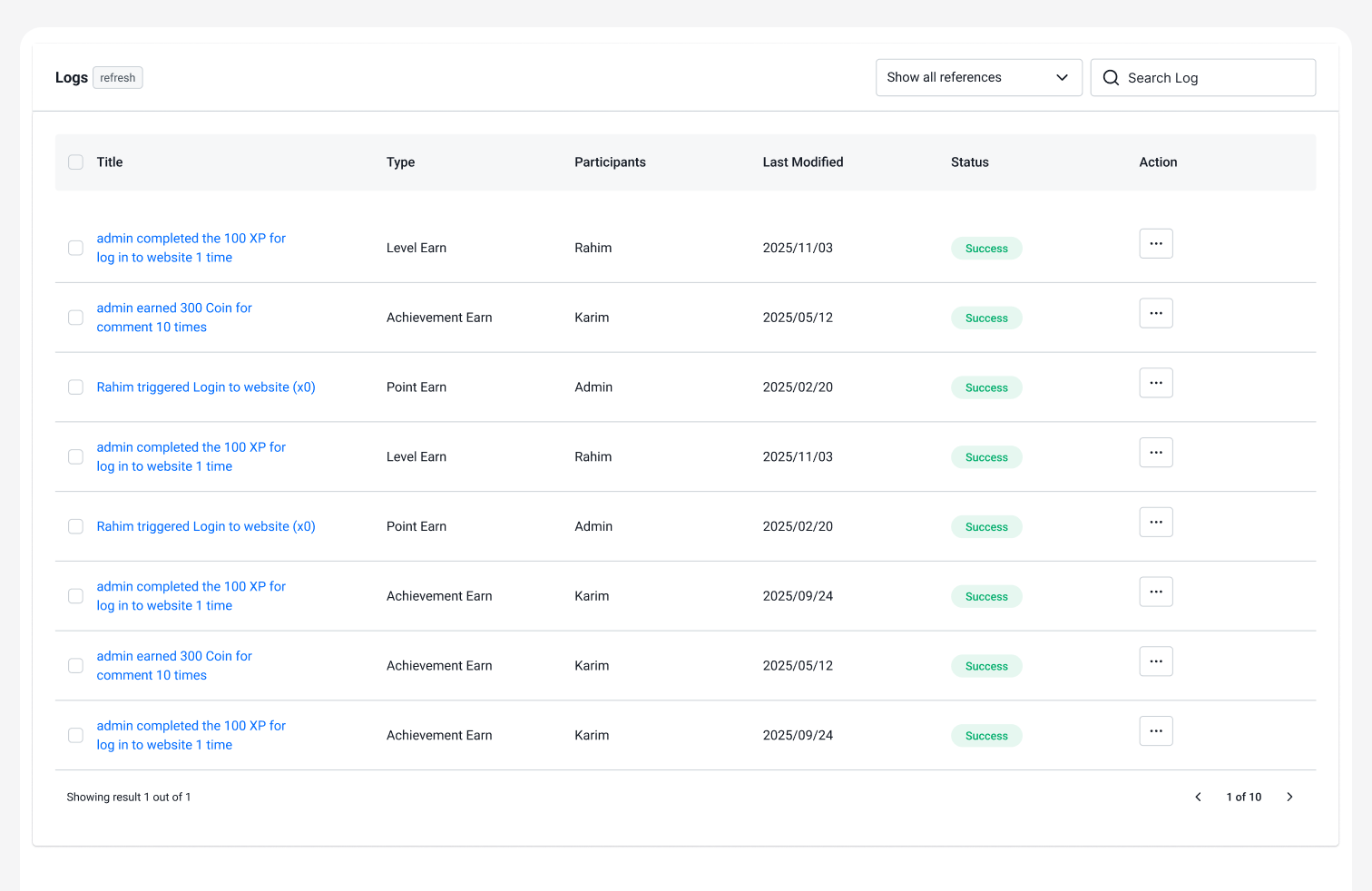Click the Status column header
The height and width of the screenshot is (891, 1372).
(969, 162)
